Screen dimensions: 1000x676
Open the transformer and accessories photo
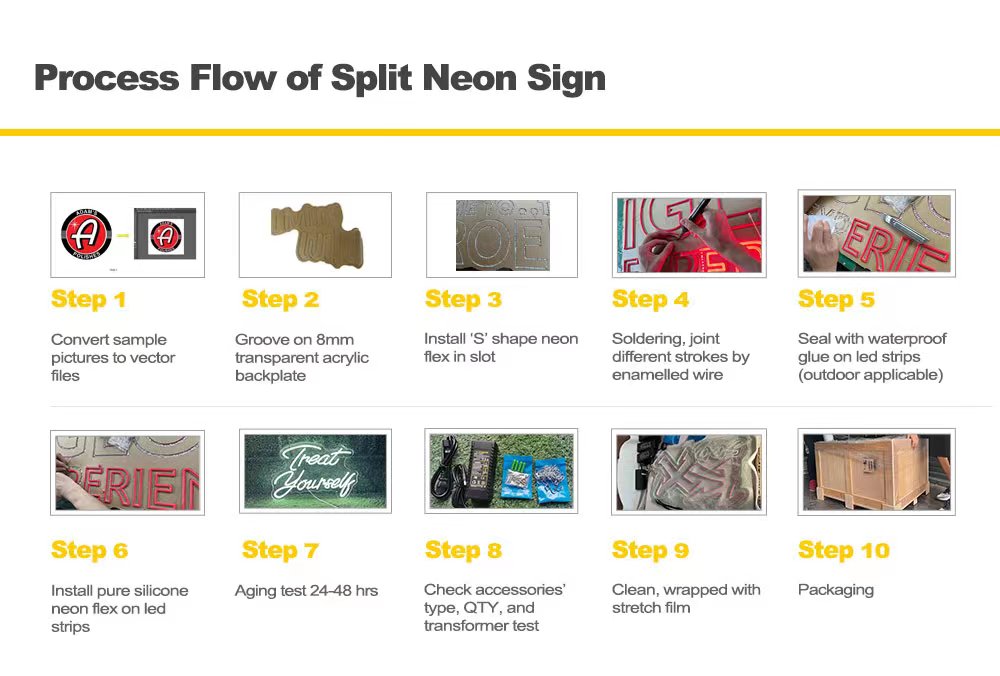pyautogui.click(x=501, y=471)
